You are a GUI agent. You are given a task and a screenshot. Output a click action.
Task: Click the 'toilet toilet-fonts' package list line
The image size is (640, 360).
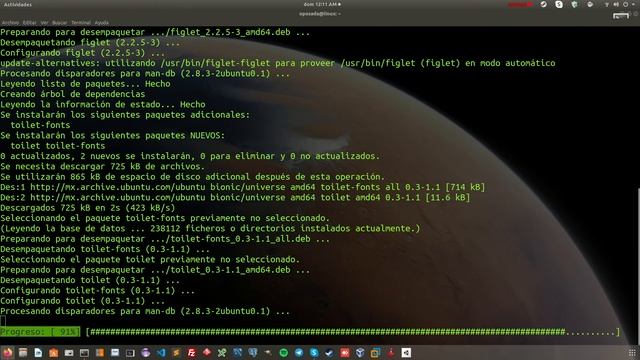click(58, 146)
